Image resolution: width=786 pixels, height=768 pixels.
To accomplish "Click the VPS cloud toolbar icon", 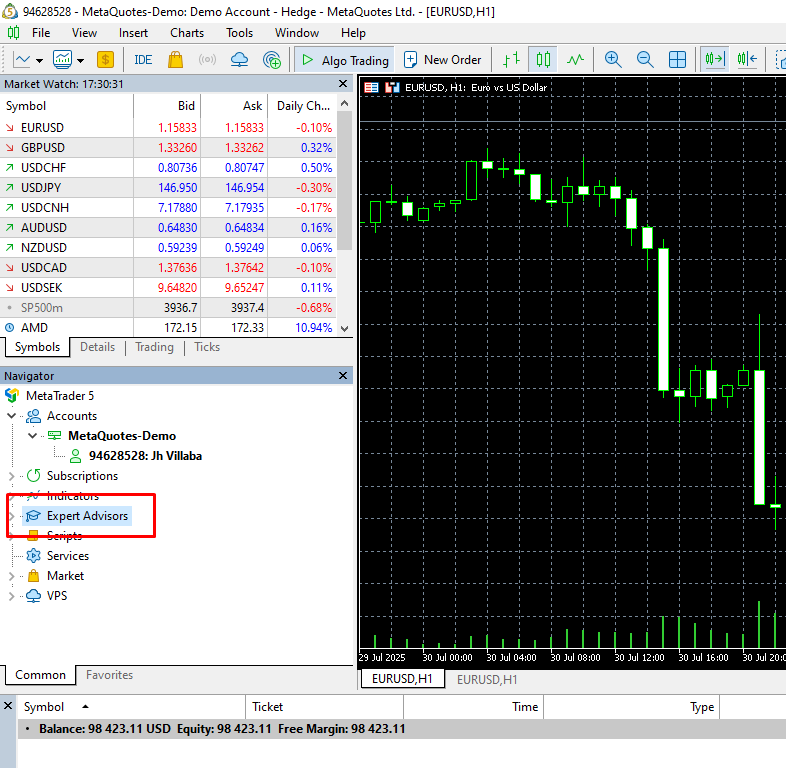I will (x=239, y=59).
